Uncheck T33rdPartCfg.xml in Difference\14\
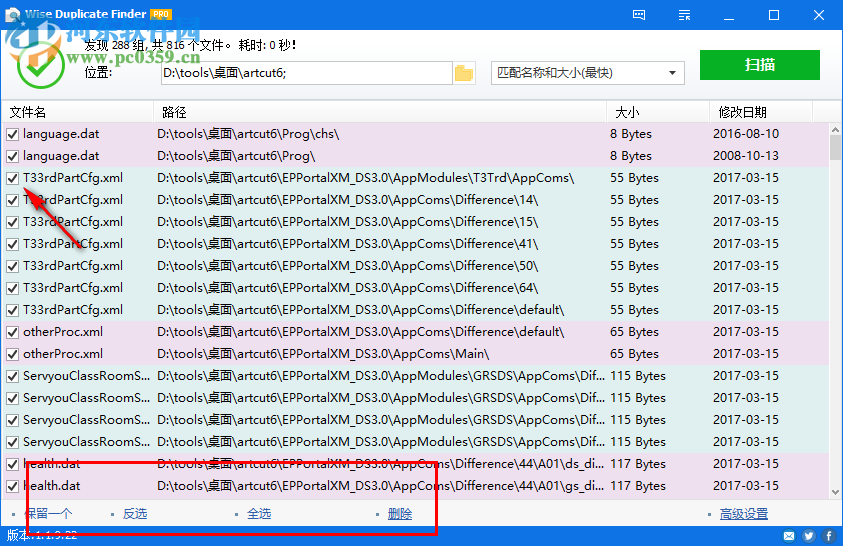 click(12, 200)
